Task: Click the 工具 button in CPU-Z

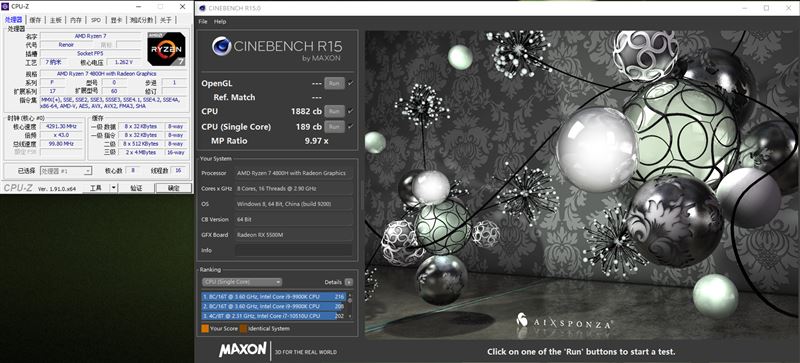Action: pyautogui.click(x=96, y=188)
